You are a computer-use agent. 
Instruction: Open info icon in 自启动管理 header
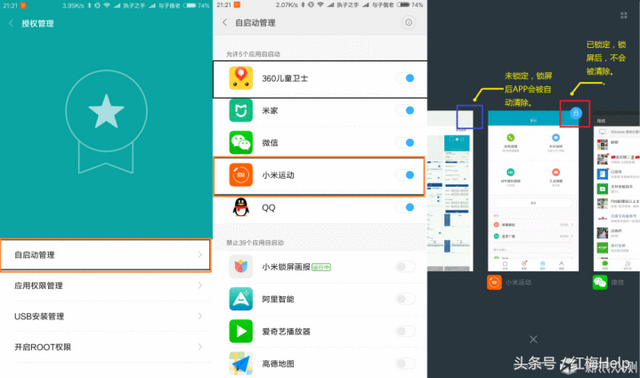408,22
